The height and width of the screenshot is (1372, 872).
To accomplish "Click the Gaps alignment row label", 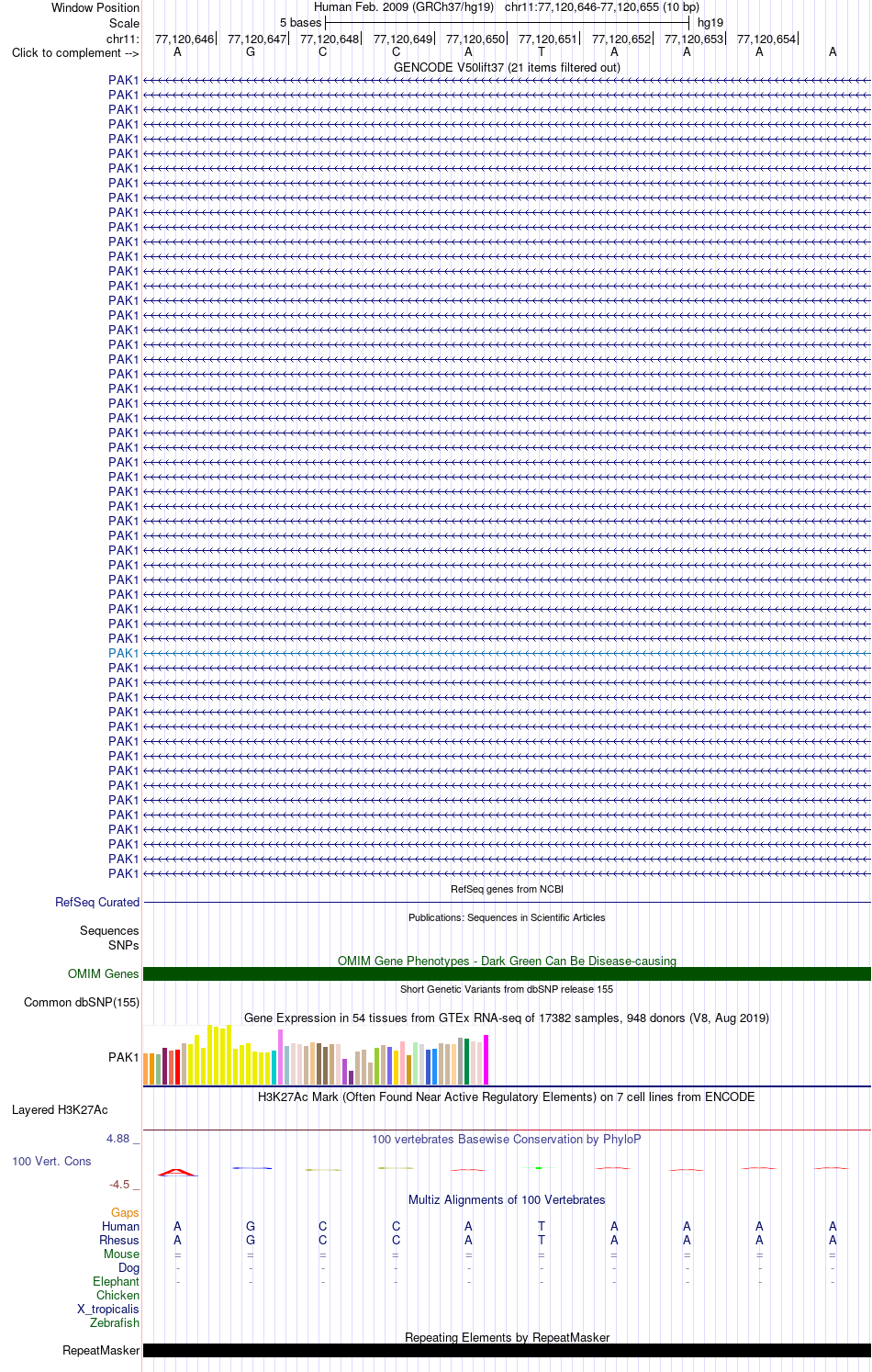I will pyautogui.click(x=125, y=1212).
